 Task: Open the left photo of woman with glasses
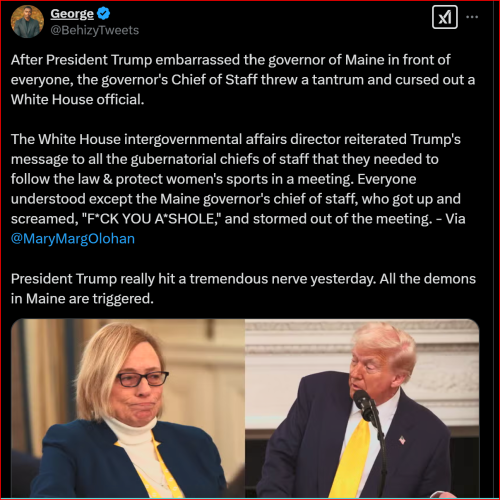pyautogui.click(x=128, y=408)
